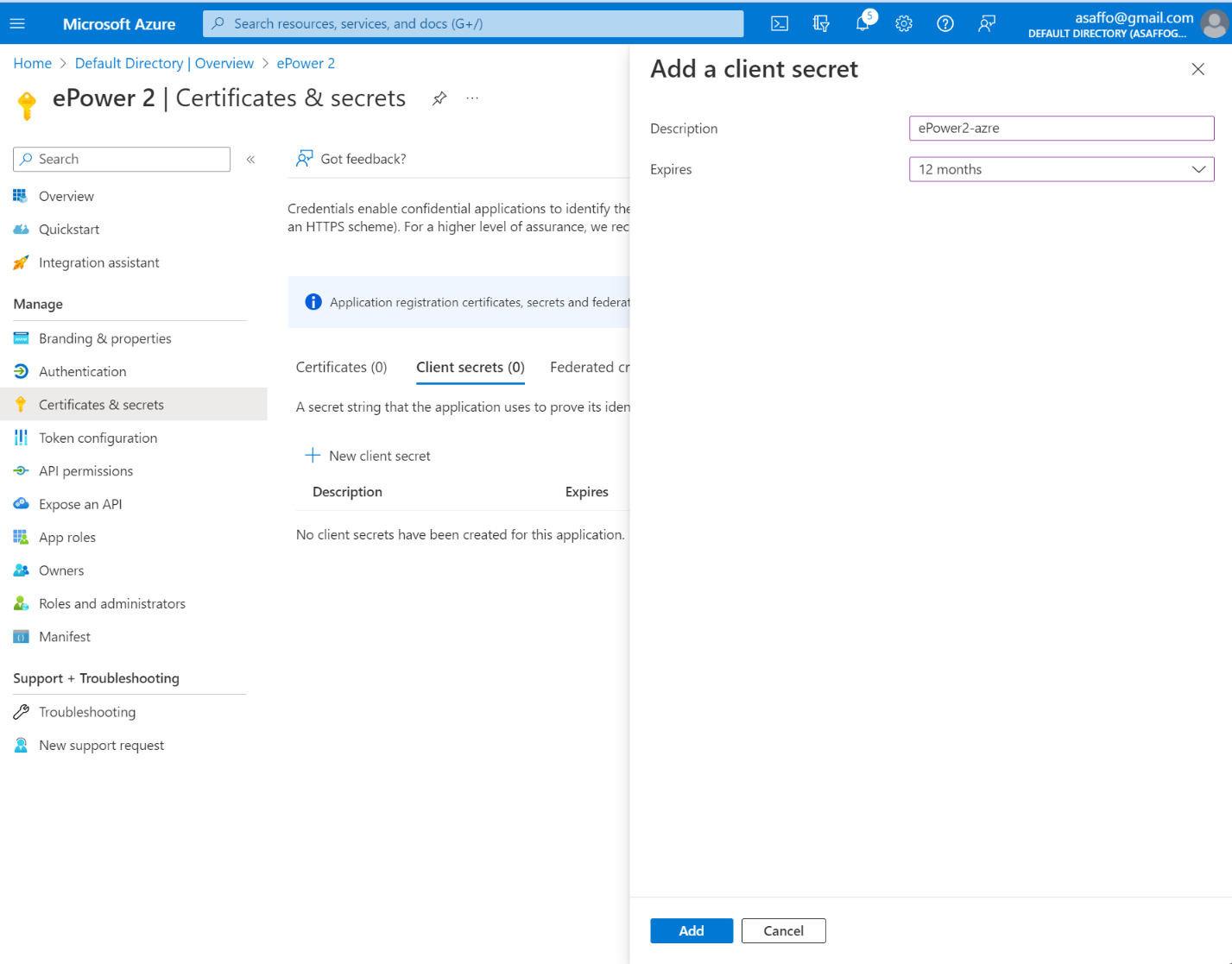Go to Home breadcrumb
Image resolution: width=1232 pixels, height=964 pixels.
33,63
